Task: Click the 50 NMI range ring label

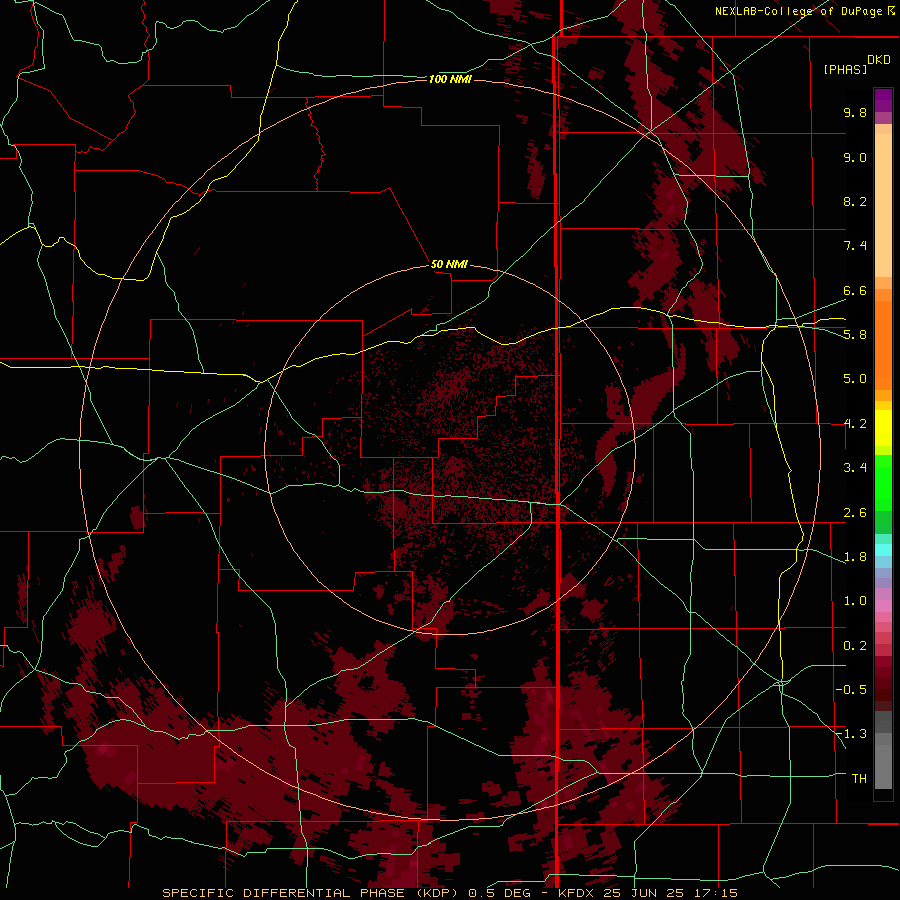Action: pos(449,264)
